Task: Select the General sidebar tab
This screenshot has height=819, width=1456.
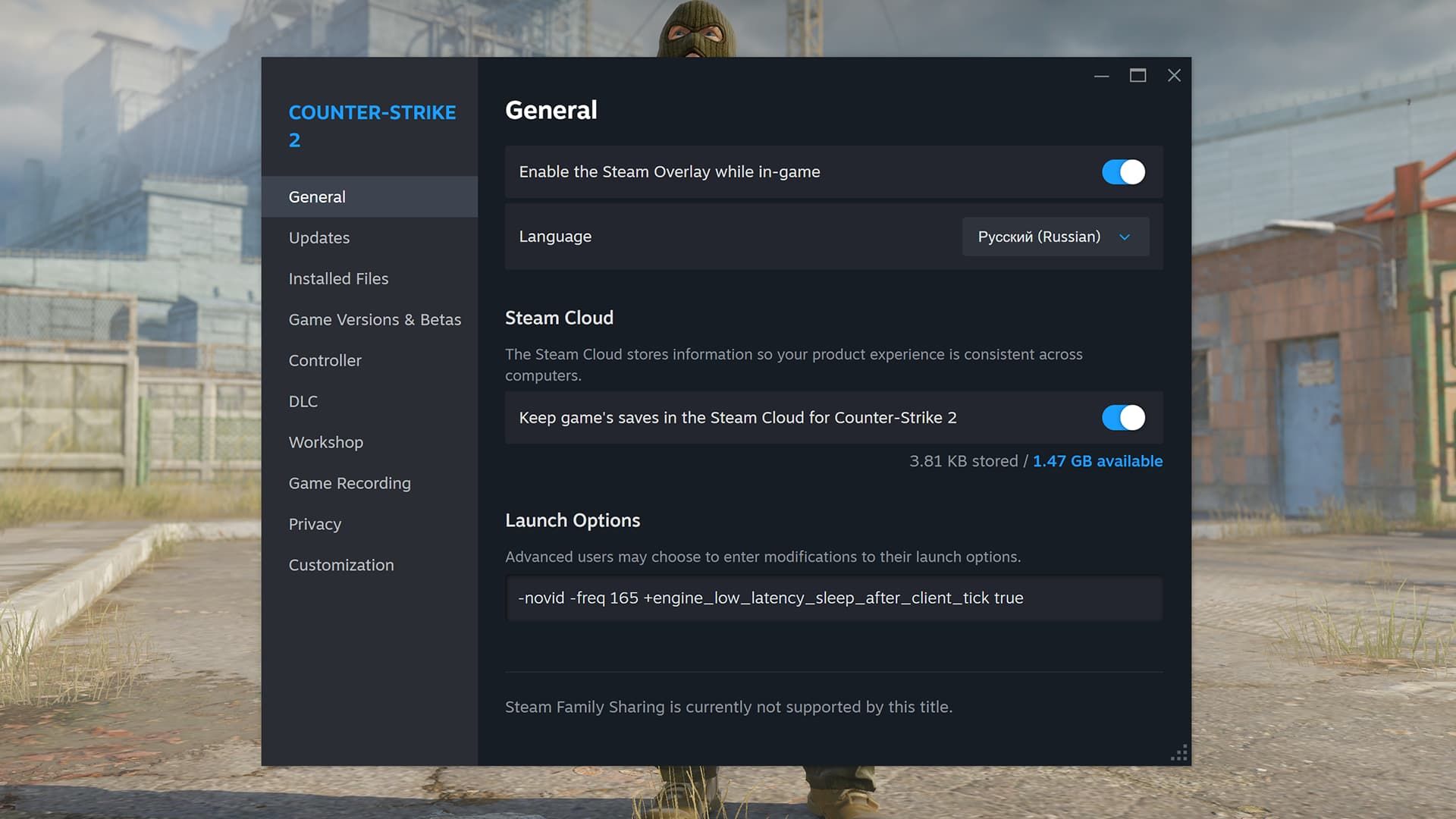Action: [x=369, y=197]
